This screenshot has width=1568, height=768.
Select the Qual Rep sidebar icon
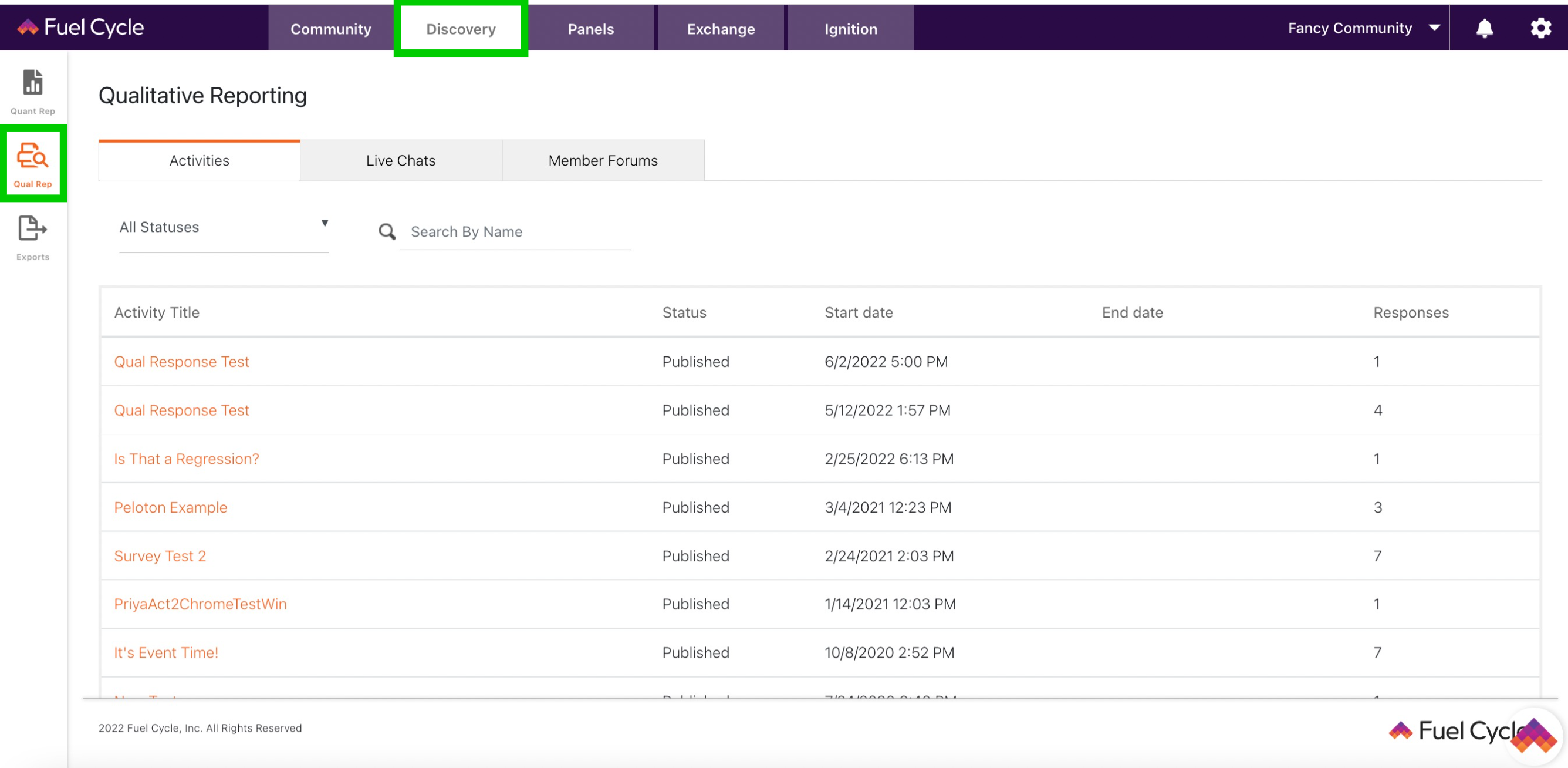pos(33,163)
